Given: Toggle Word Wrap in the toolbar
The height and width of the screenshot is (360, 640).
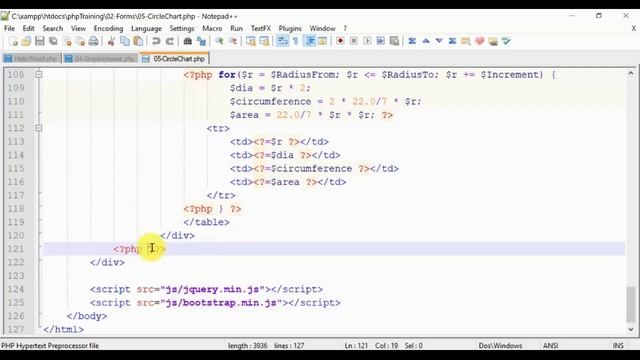Looking at the screenshot, I should click(x=282, y=41).
